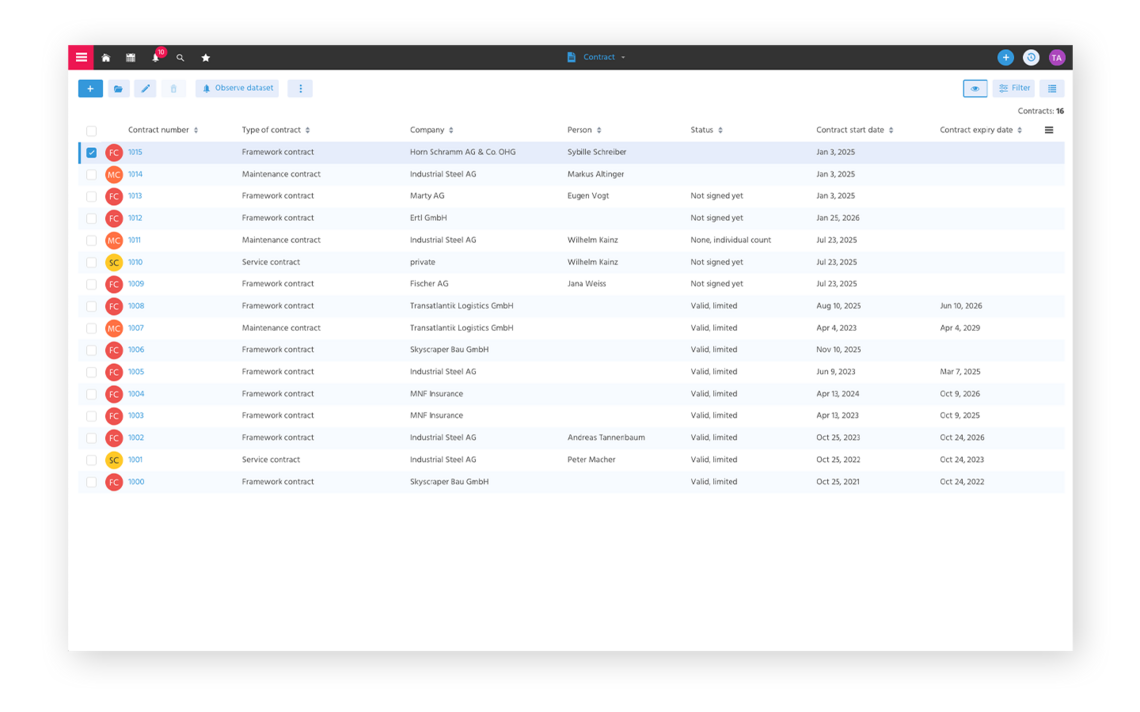
Task: Open the history icon next to the avatar
Action: click(x=1031, y=57)
